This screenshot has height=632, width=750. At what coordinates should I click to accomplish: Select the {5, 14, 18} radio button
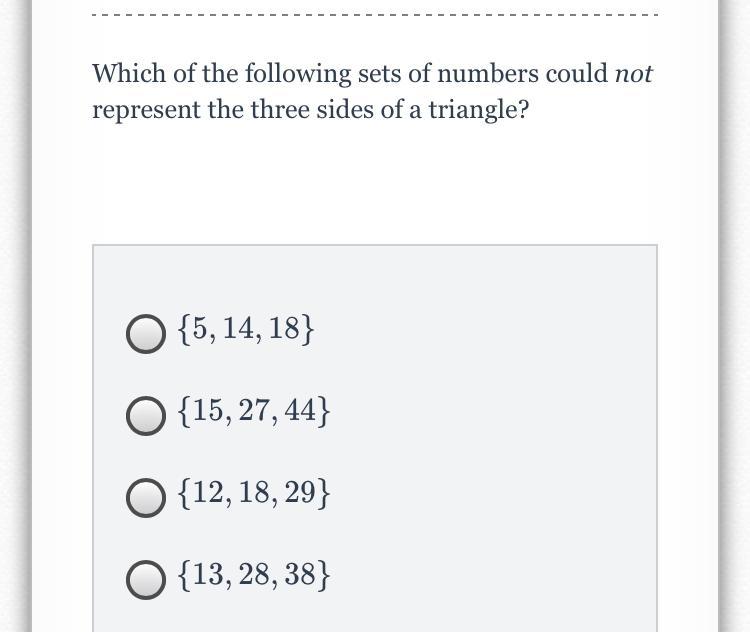point(146,334)
